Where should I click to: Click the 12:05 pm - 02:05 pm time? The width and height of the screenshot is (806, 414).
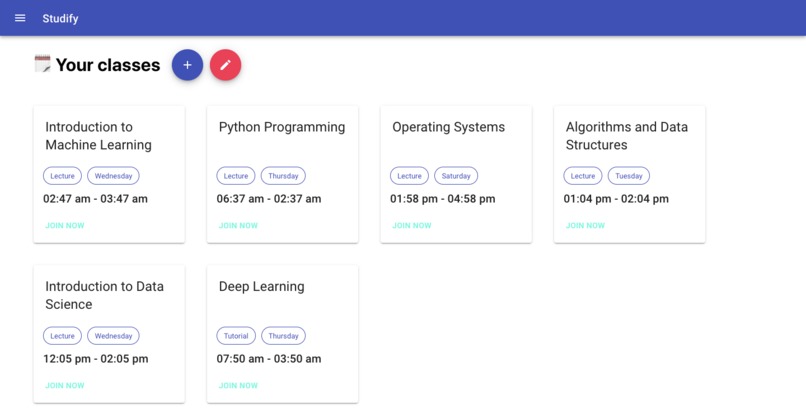pos(96,359)
